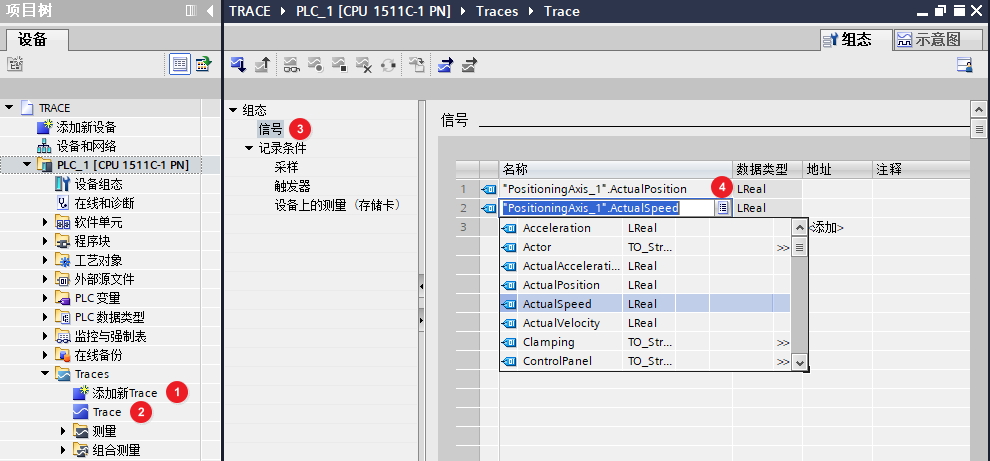Click the deactivate recording toolbar icon
Viewport: 990px width, 461px height.
pyautogui.click(x=340, y=64)
